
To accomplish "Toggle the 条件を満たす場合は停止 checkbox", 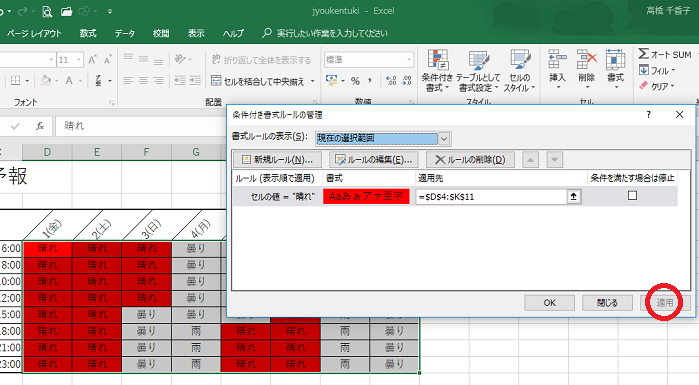I will pyautogui.click(x=632, y=195).
